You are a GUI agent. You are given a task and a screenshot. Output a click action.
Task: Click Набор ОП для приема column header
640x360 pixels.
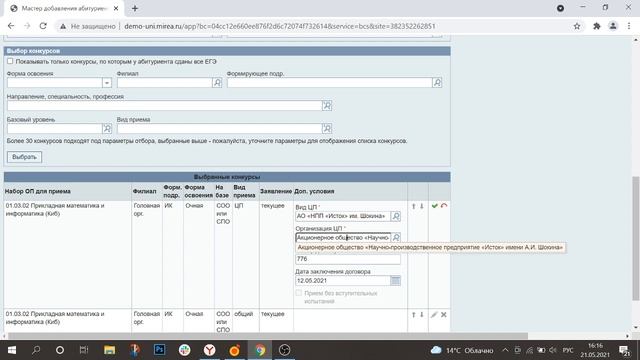coord(38,191)
